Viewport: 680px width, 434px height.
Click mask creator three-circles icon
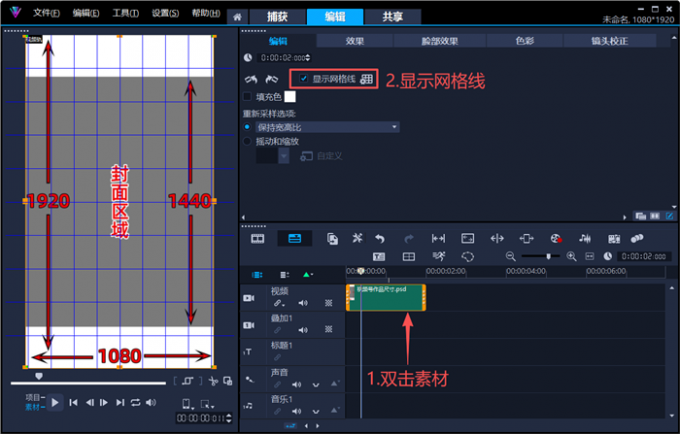click(637, 238)
